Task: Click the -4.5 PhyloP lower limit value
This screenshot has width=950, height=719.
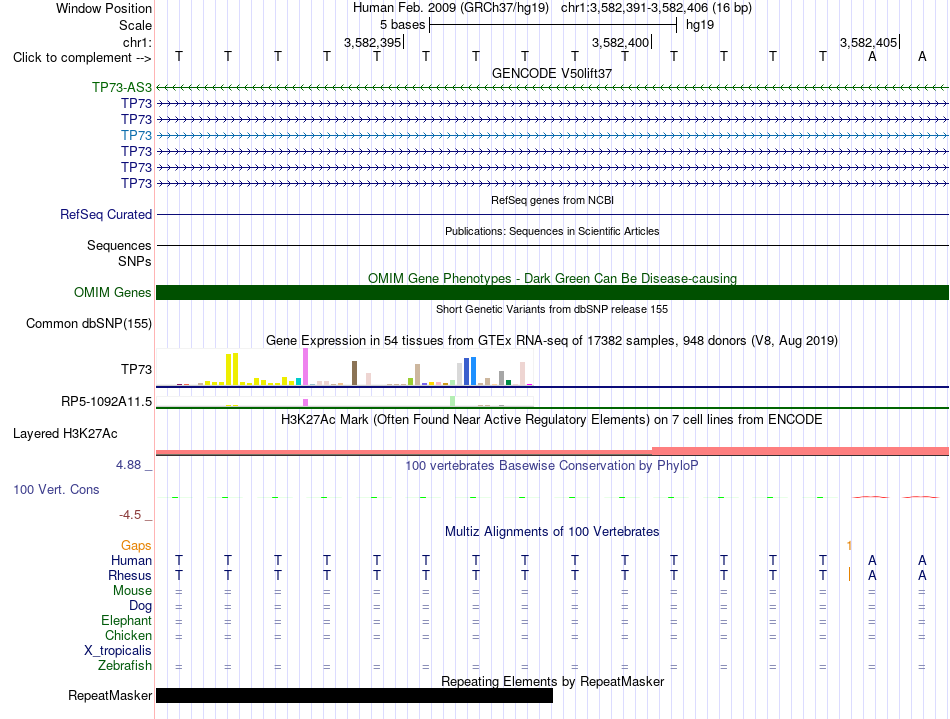Action: pos(130,515)
